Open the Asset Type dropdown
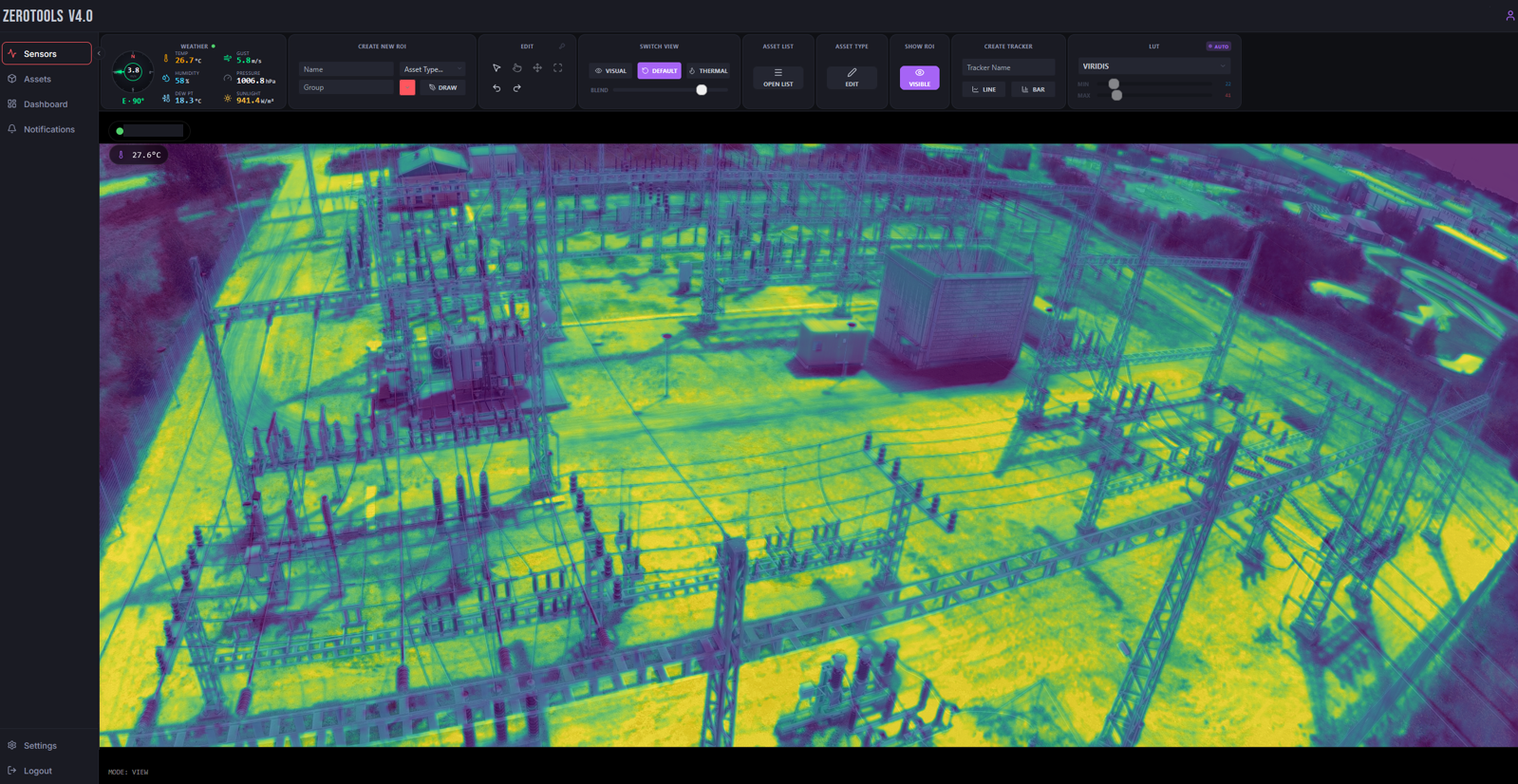This screenshot has width=1518, height=784. coord(432,69)
